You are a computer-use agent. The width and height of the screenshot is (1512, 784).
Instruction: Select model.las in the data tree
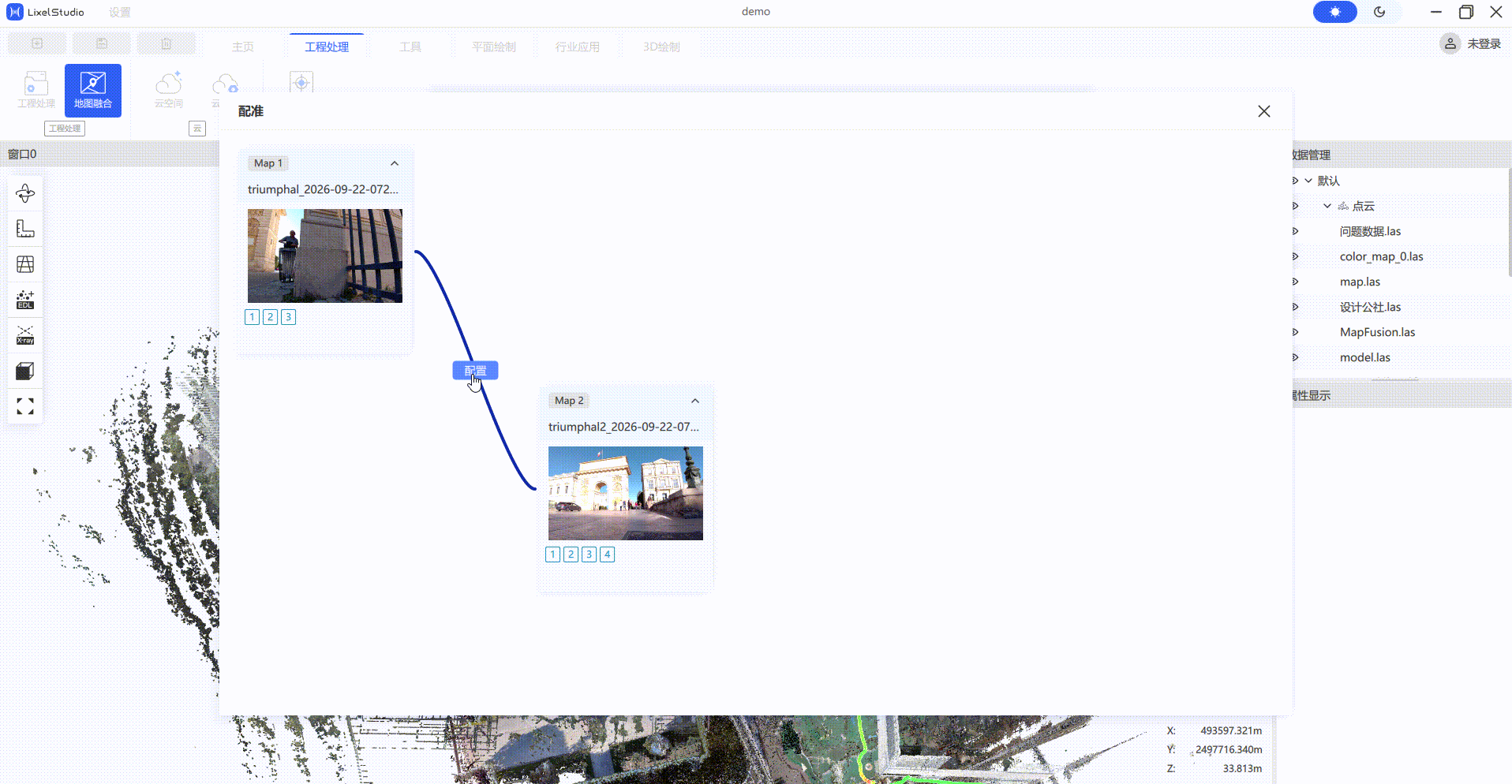coord(1365,357)
